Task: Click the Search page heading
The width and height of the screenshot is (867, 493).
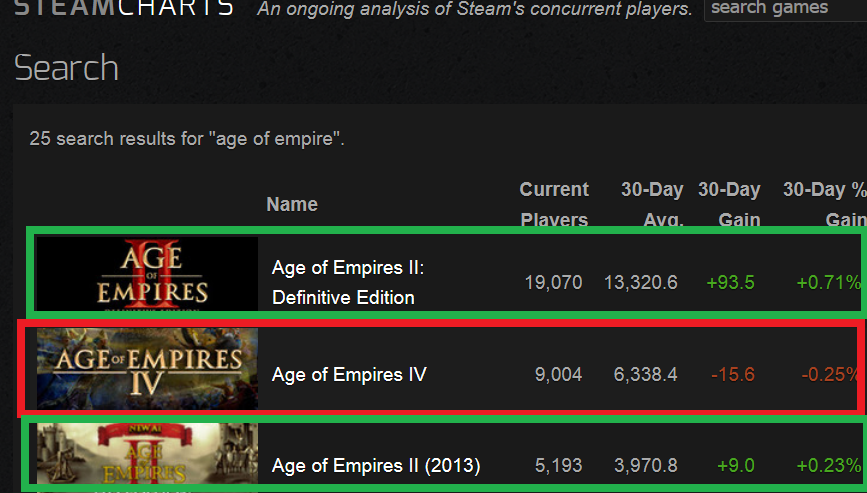Action: [x=66, y=68]
